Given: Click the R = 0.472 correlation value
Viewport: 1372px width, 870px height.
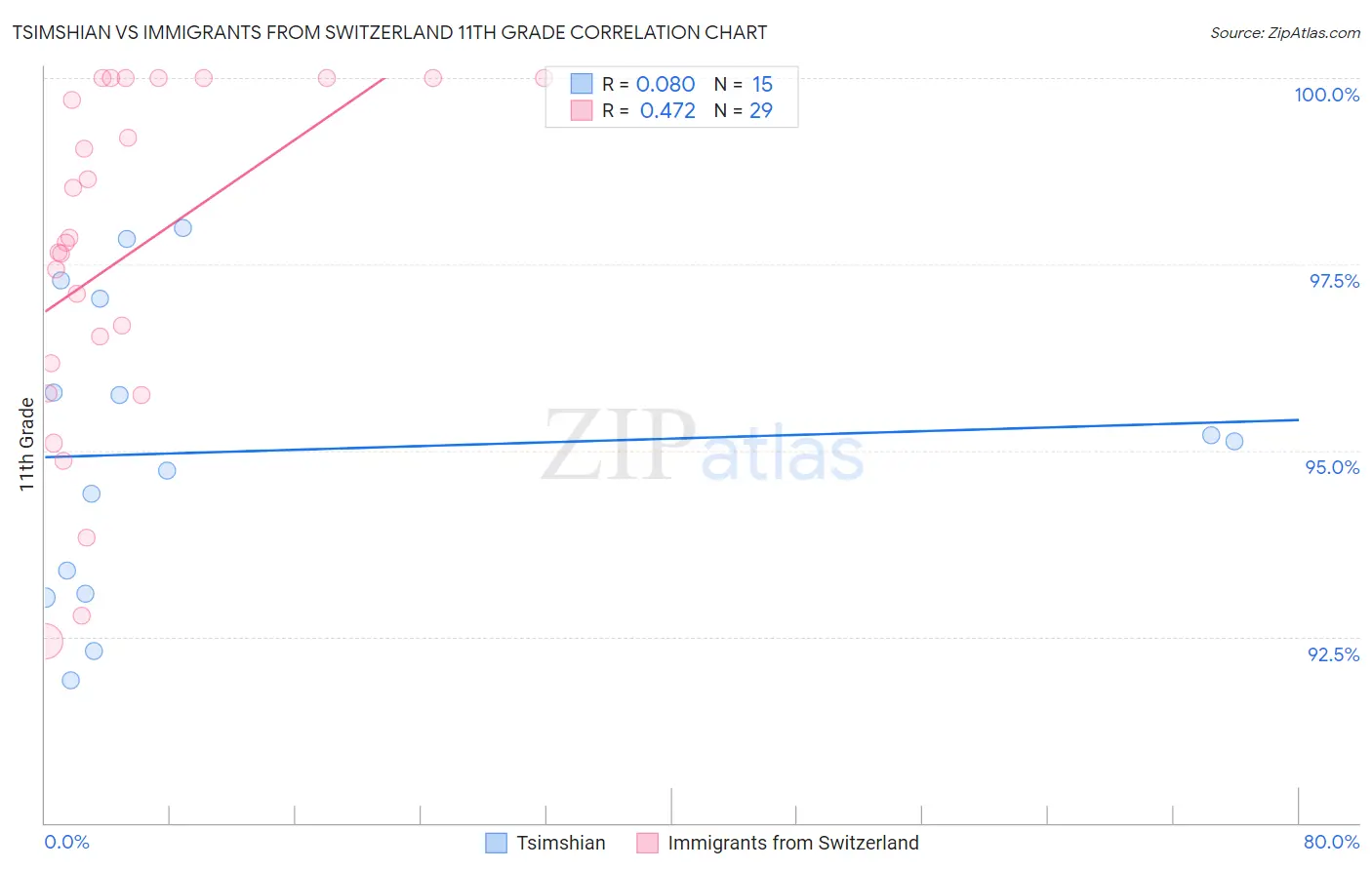Looking at the screenshot, I should point(648,110).
